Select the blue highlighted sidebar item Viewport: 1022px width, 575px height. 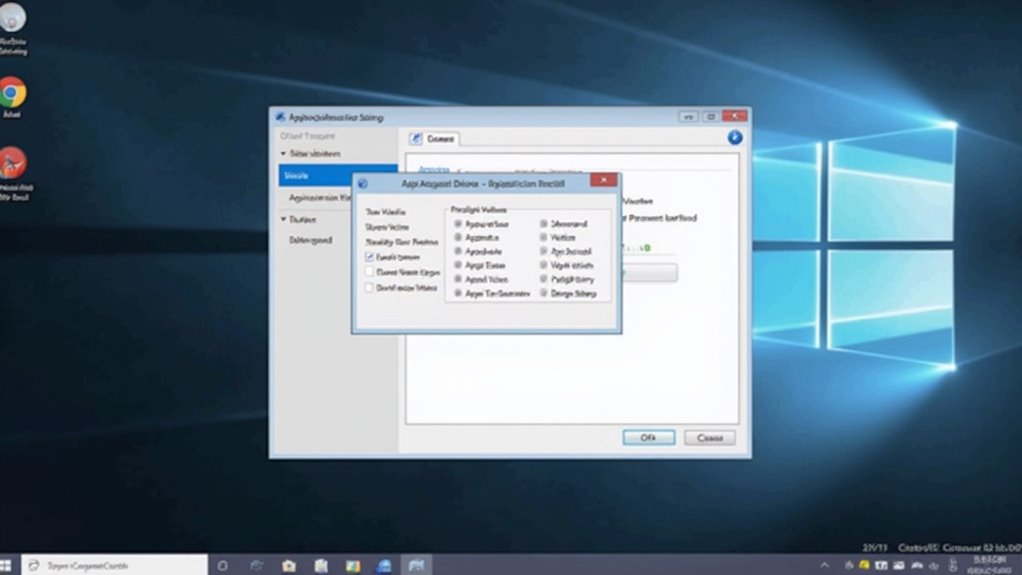pos(338,175)
